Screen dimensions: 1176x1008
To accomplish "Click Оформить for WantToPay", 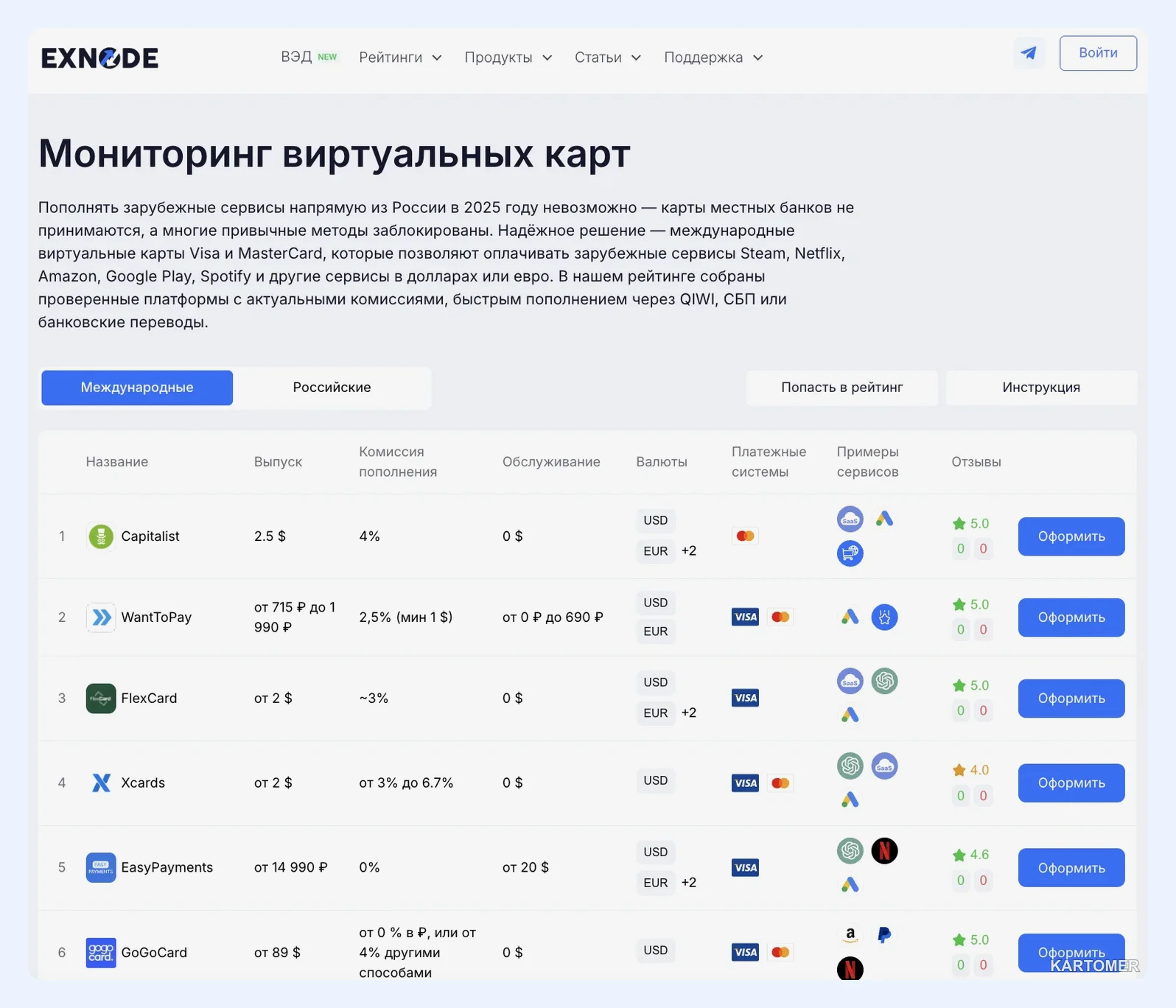I will click(x=1071, y=617).
